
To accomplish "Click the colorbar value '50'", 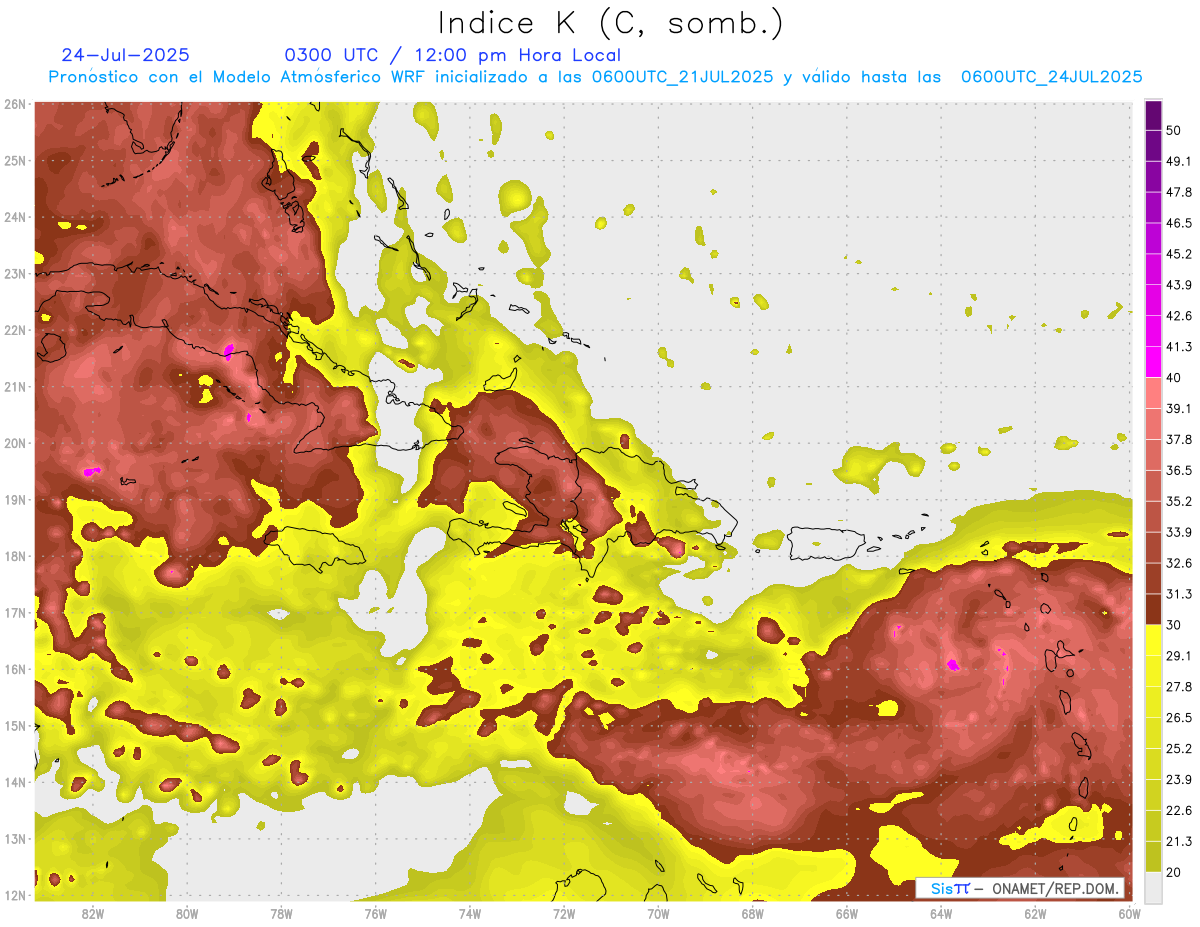I will (x=1175, y=131).
